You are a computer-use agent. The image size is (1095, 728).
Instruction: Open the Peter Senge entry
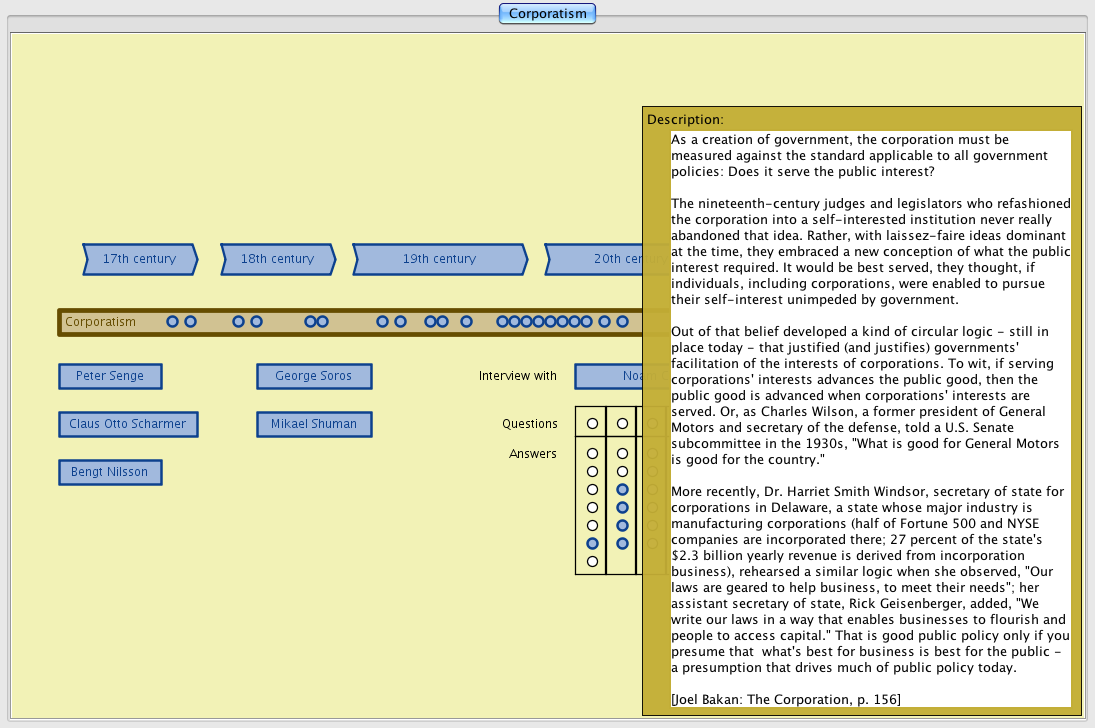110,376
